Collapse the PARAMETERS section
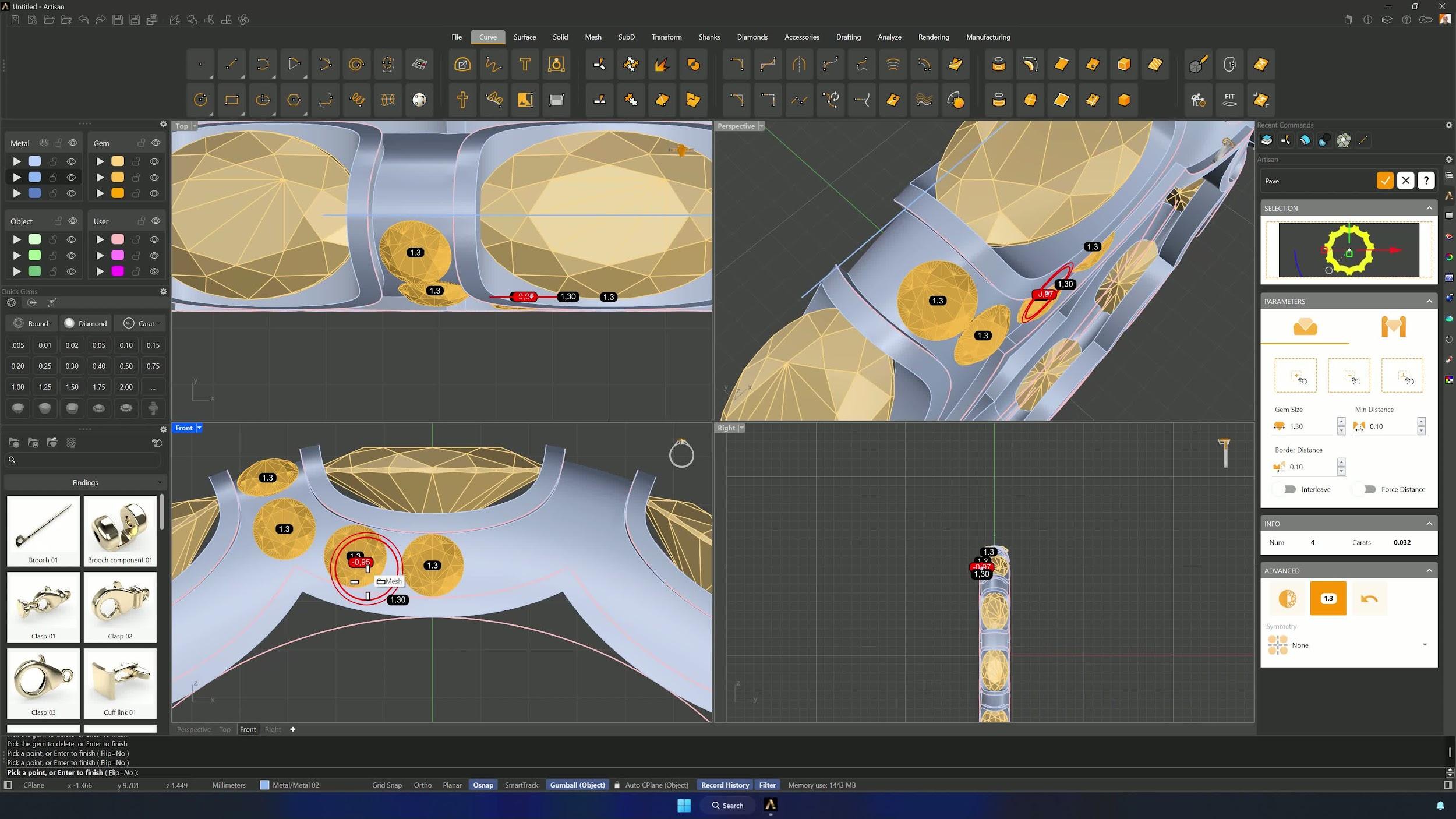This screenshot has width=1456, height=819. [1429, 301]
